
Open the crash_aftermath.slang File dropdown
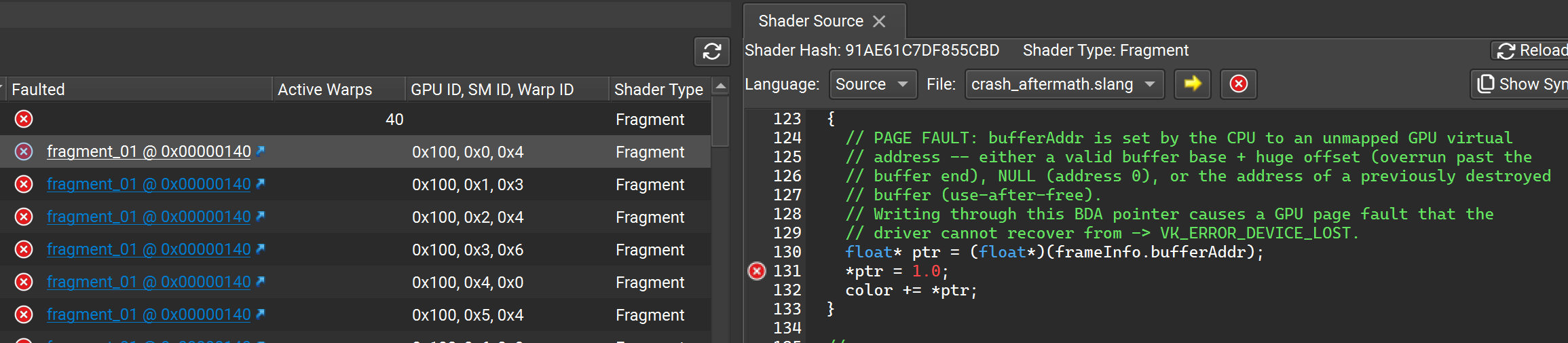[1064, 84]
